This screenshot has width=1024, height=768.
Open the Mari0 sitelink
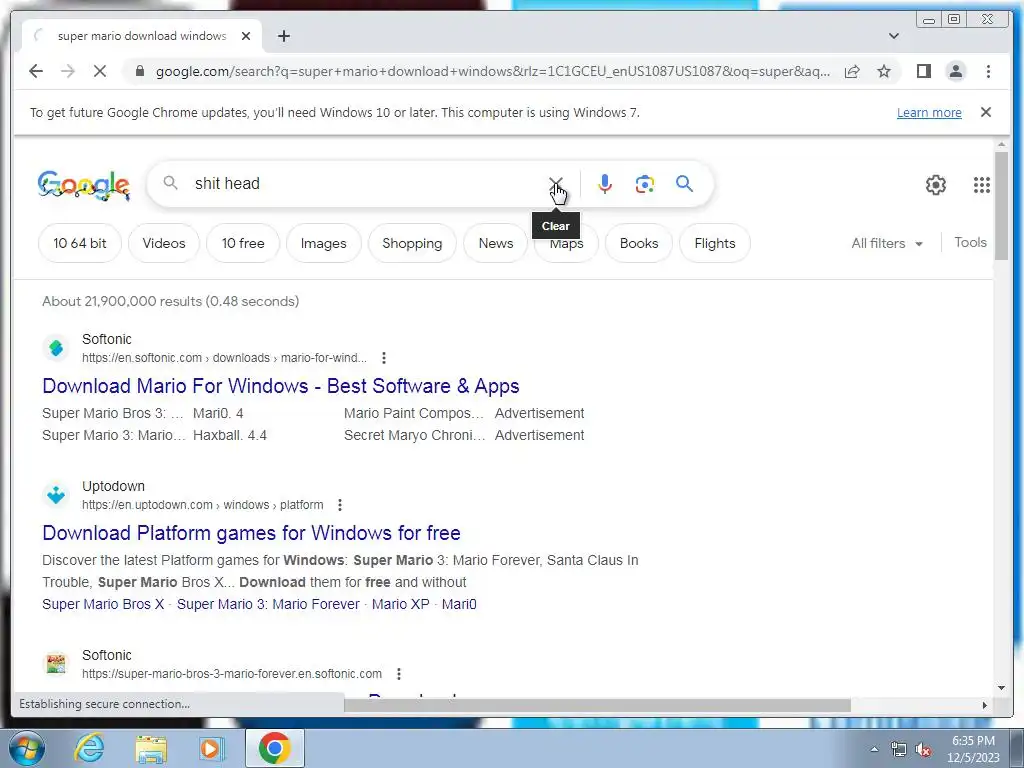[459, 604]
